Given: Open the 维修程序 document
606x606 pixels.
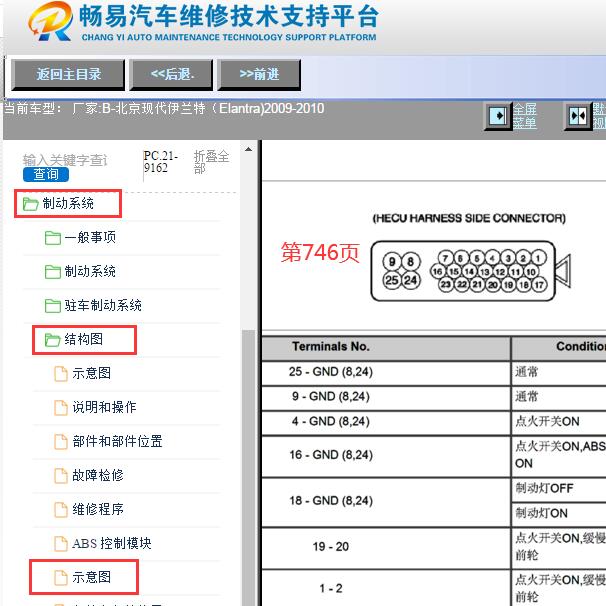Looking at the screenshot, I should (x=98, y=509).
